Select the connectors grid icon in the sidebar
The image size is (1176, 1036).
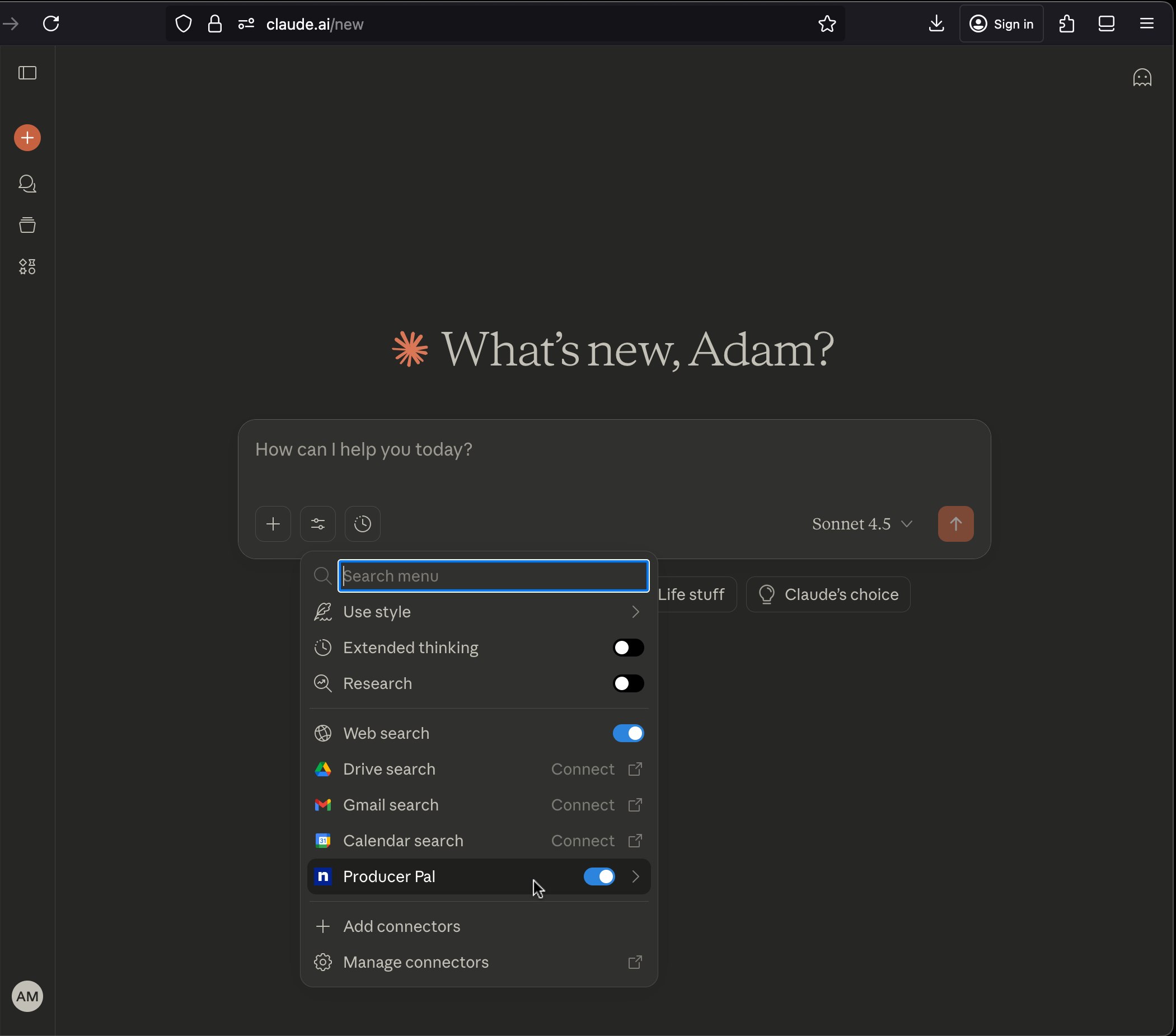click(27, 266)
